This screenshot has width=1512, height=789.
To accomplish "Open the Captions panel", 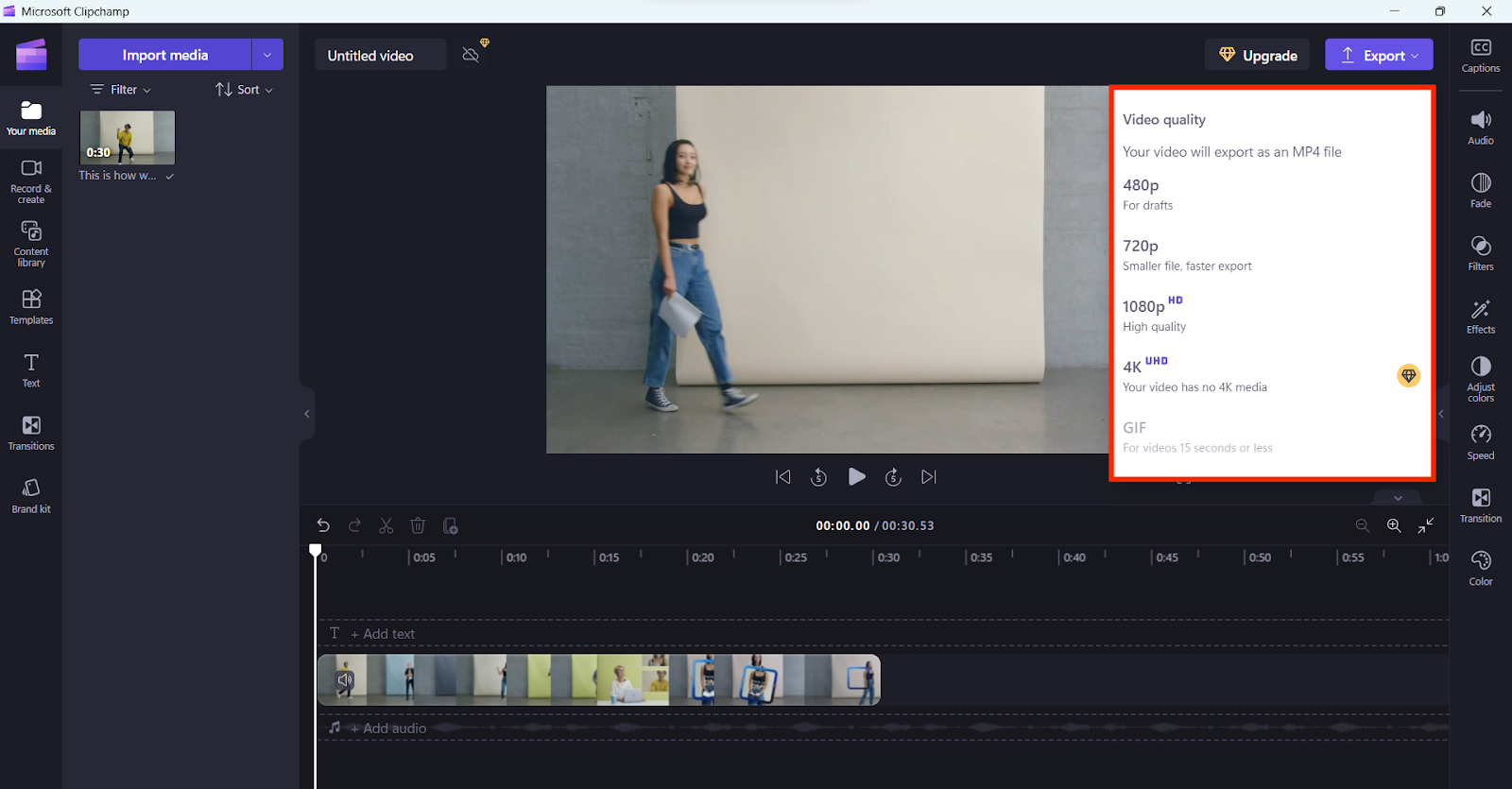I will coord(1480,55).
